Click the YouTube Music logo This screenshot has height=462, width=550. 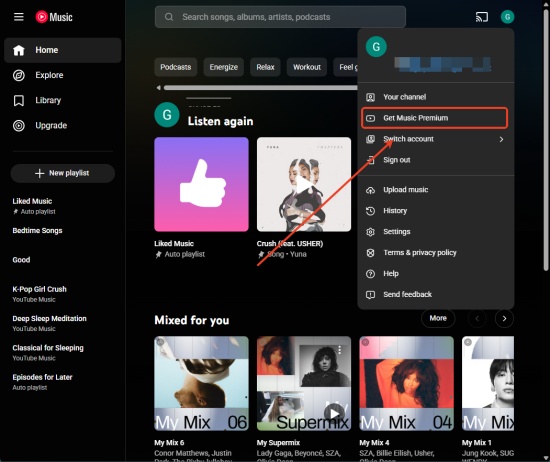pyautogui.click(x=54, y=17)
